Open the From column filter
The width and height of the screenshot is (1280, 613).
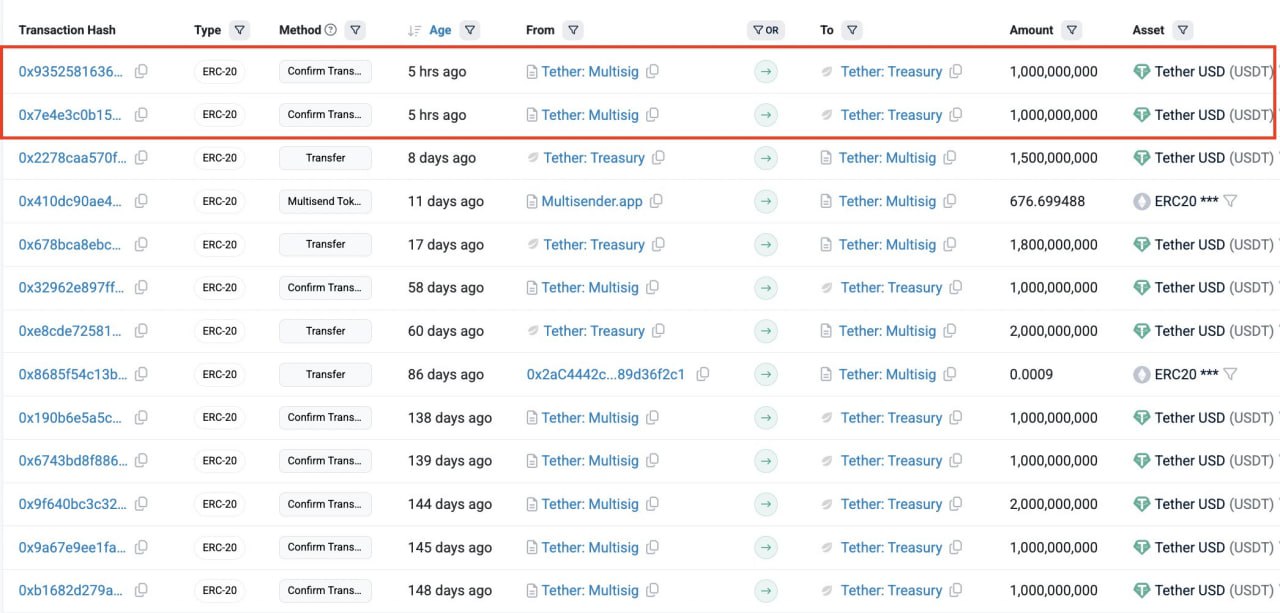click(573, 30)
